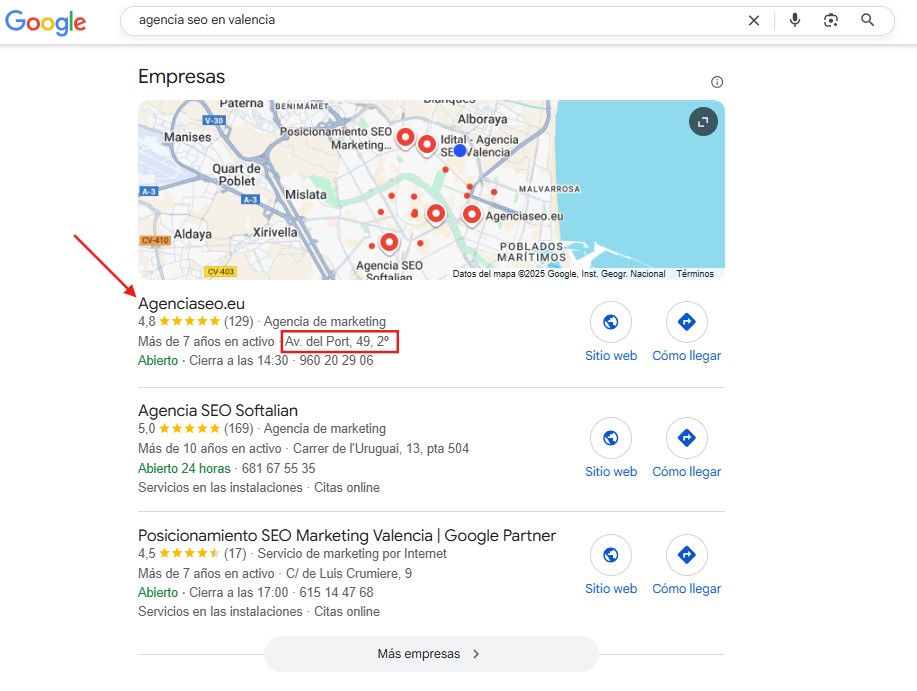Click the blue current-location dot on map
Viewport: 917px width, 691px height.
(x=460, y=151)
